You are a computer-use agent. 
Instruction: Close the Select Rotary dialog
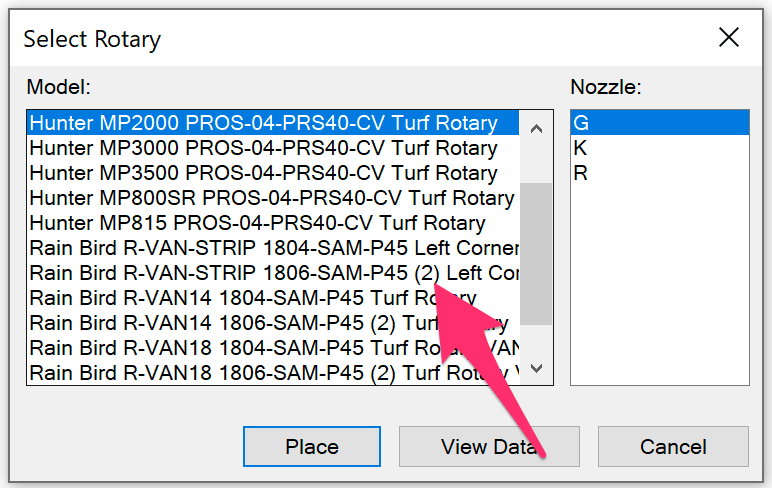click(x=729, y=37)
